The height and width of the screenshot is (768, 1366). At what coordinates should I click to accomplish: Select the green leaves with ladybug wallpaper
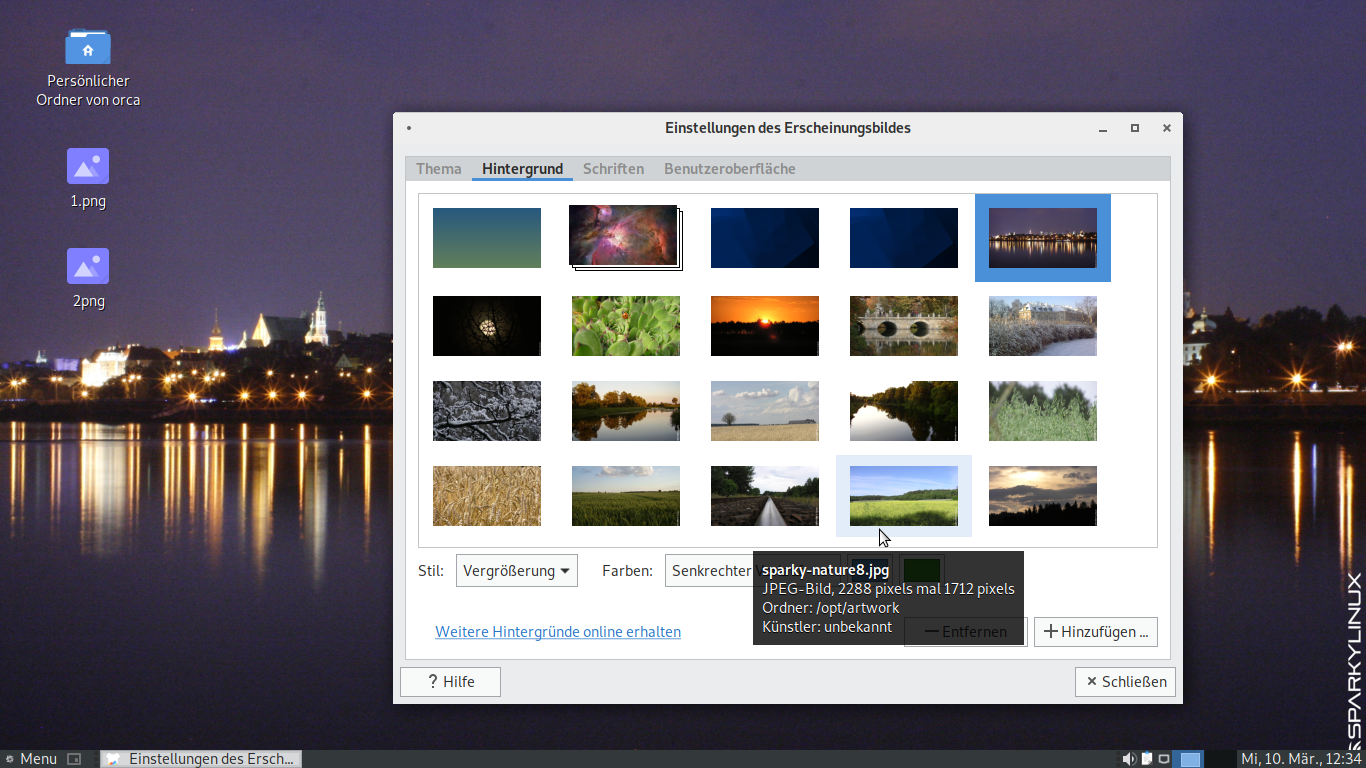pyautogui.click(x=626, y=326)
